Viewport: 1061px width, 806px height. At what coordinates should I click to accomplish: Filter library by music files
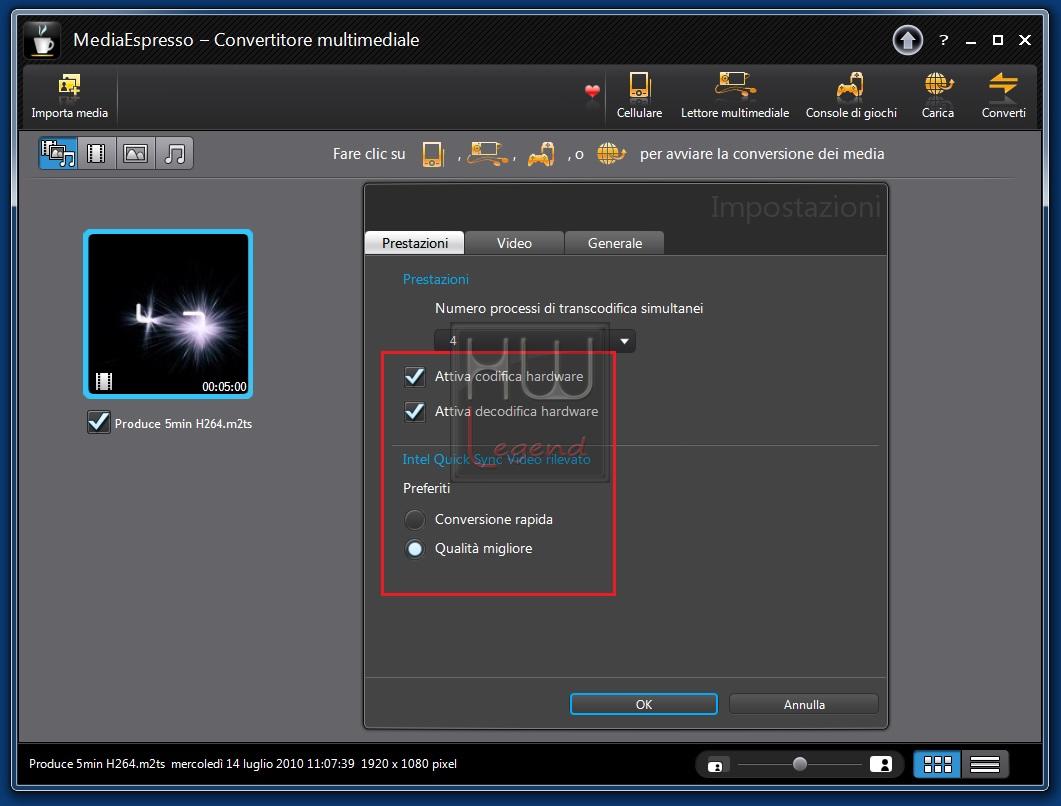click(x=175, y=154)
